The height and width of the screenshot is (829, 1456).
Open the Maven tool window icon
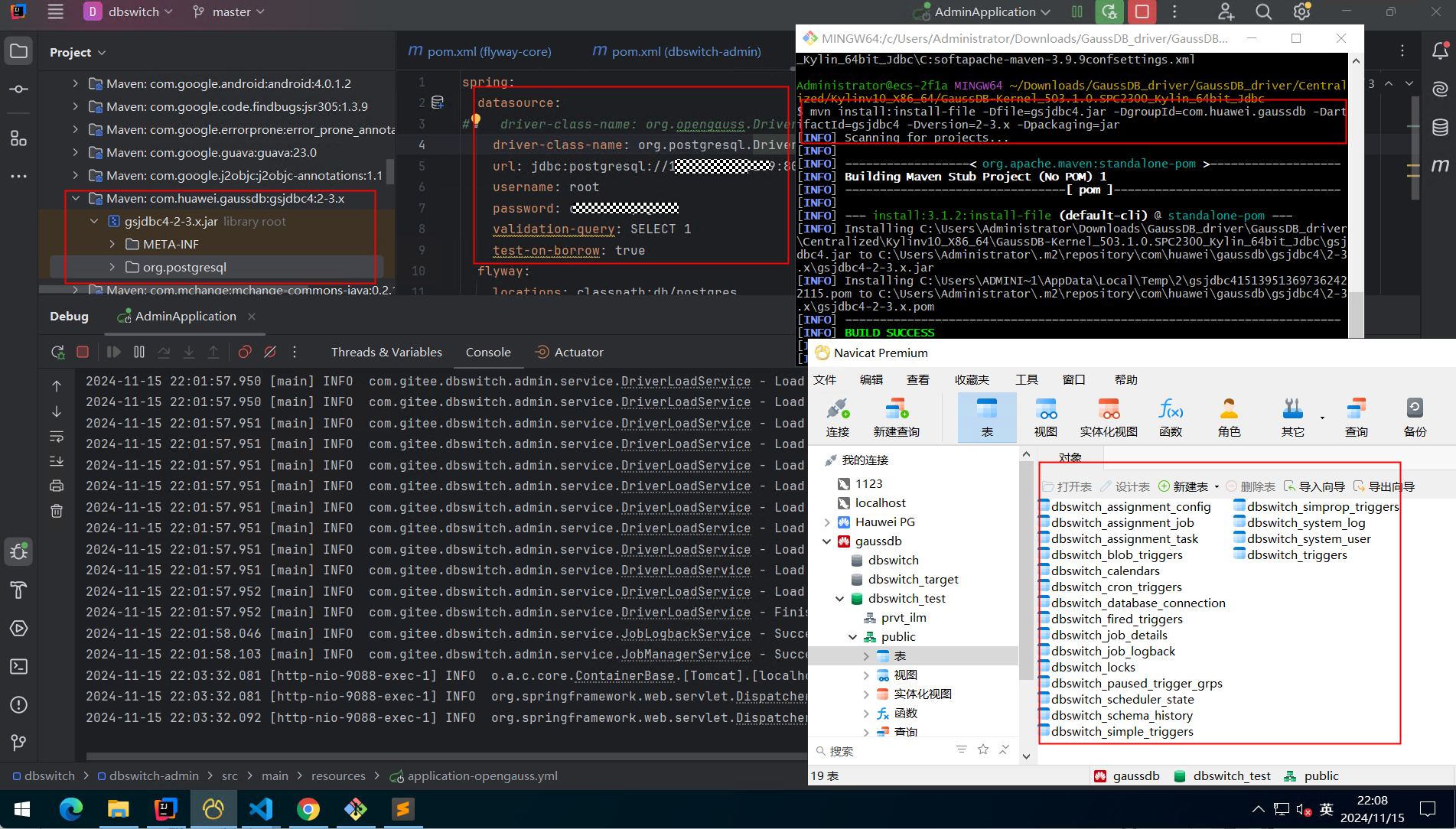pos(1440,165)
